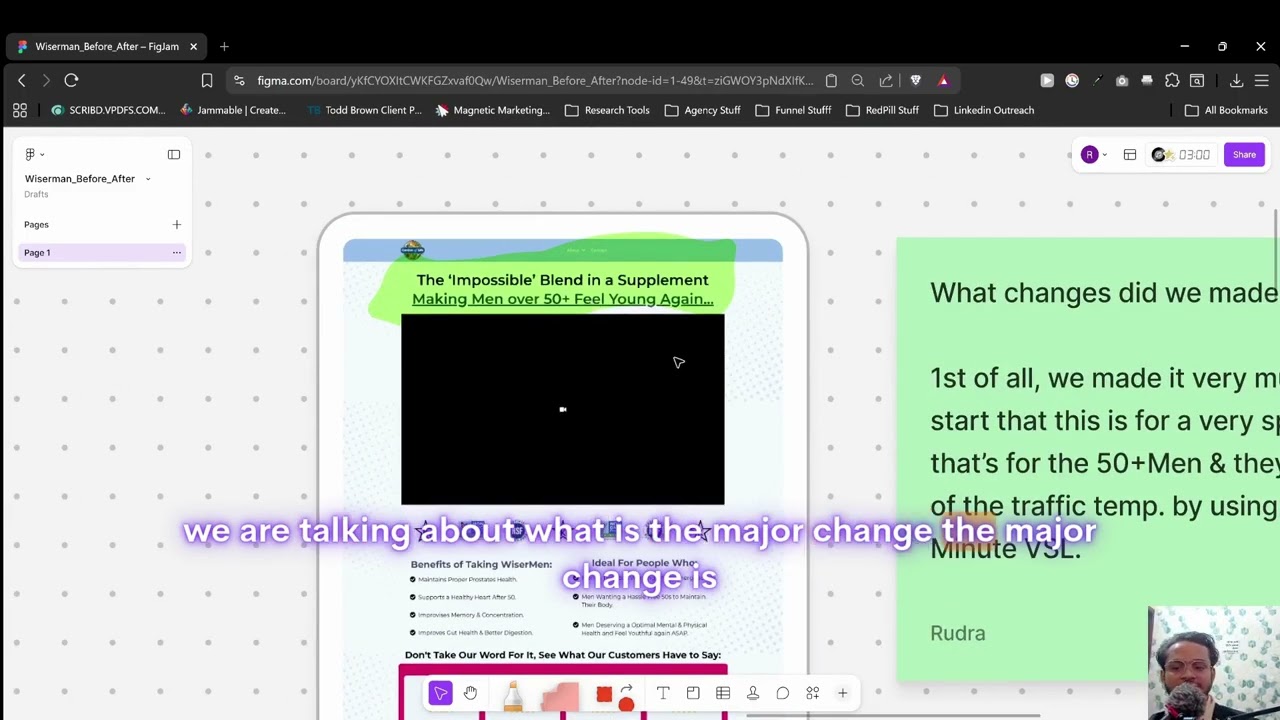Select the Move arrow tool
This screenshot has height=720, width=1280.
click(x=440, y=693)
